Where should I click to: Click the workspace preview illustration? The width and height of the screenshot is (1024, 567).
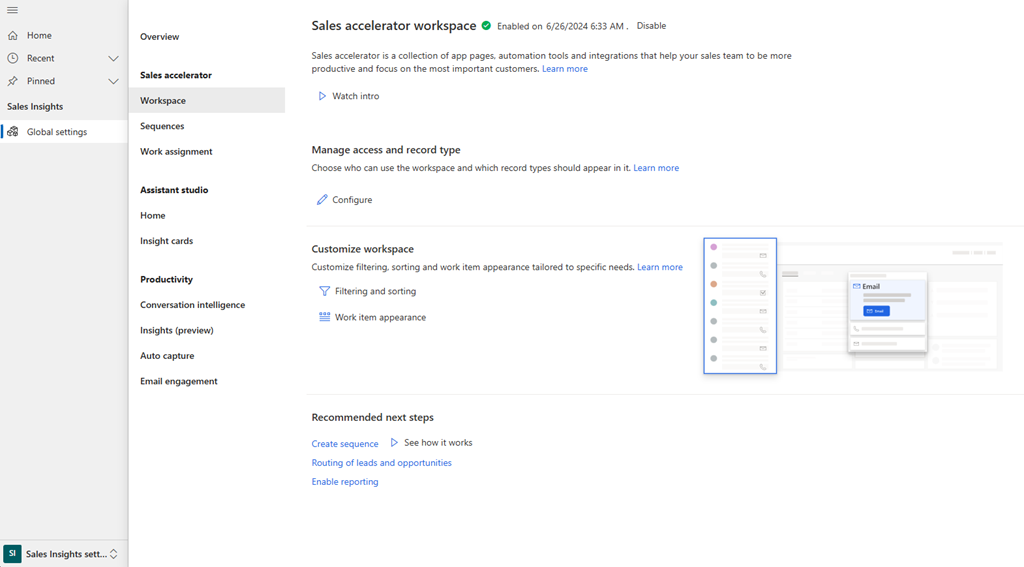tap(853, 306)
